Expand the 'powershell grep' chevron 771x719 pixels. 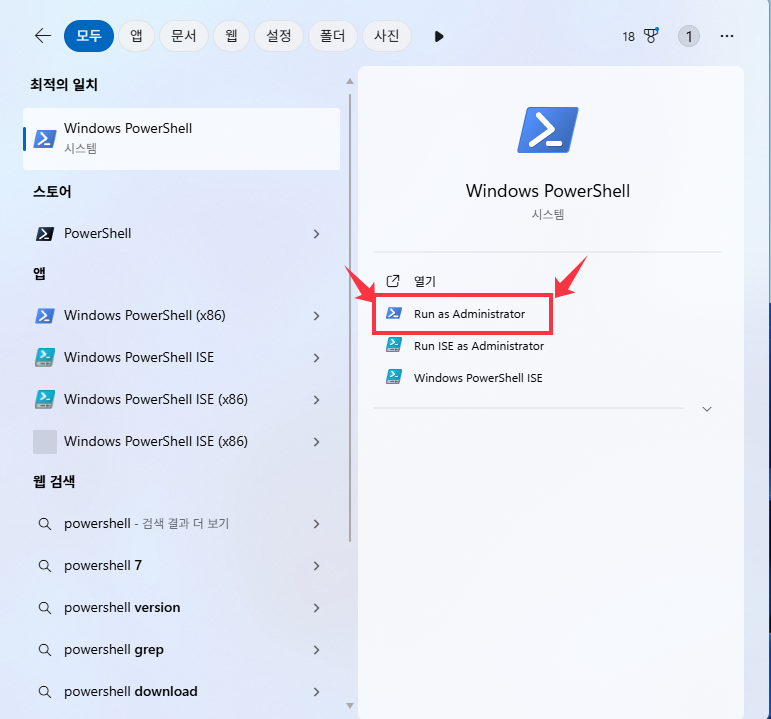coord(317,650)
